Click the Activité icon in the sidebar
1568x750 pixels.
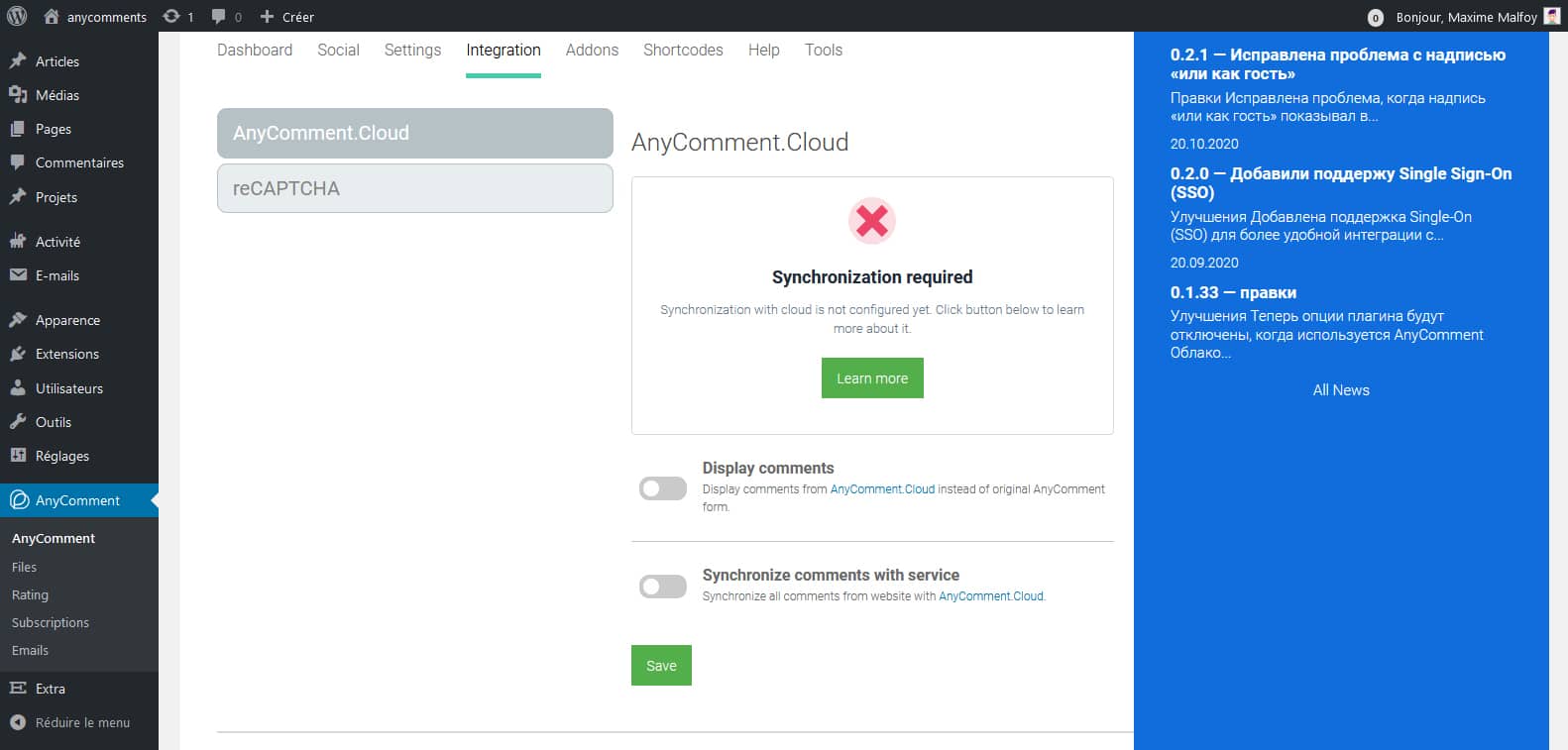pos(18,242)
